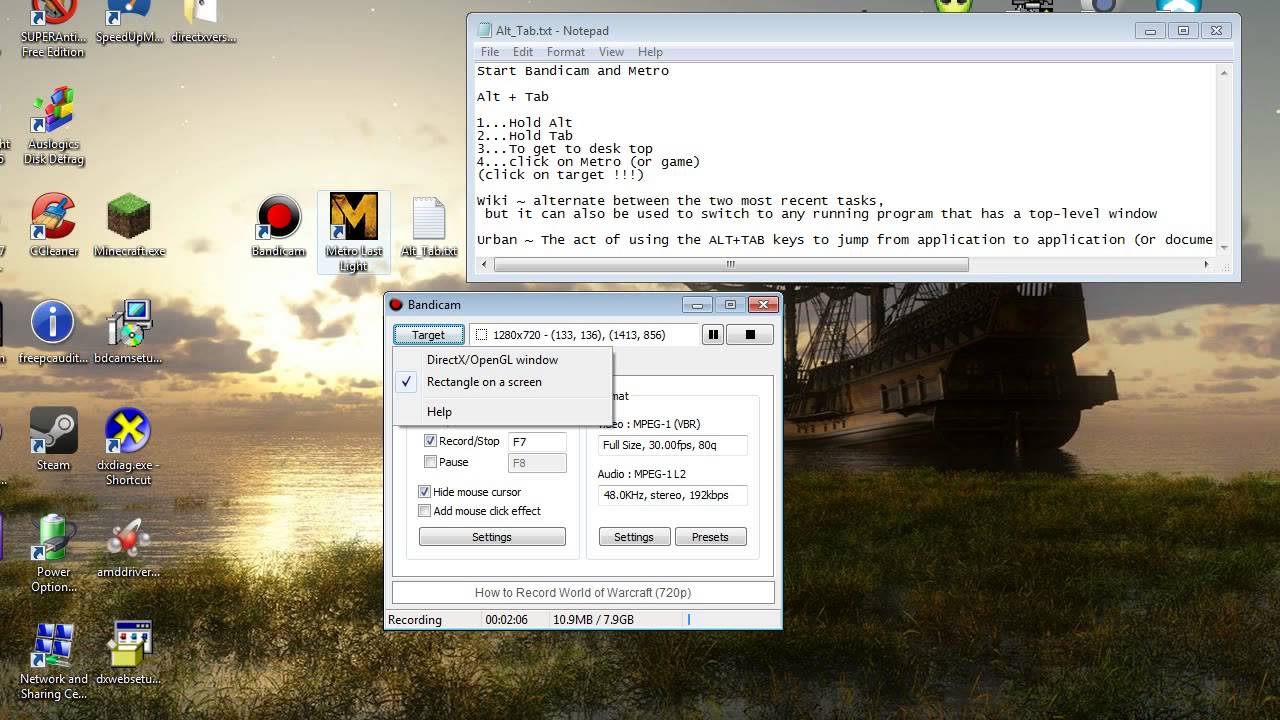Open the View menu in Notepad
This screenshot has width=1280, height=720.
coord(611,52)
